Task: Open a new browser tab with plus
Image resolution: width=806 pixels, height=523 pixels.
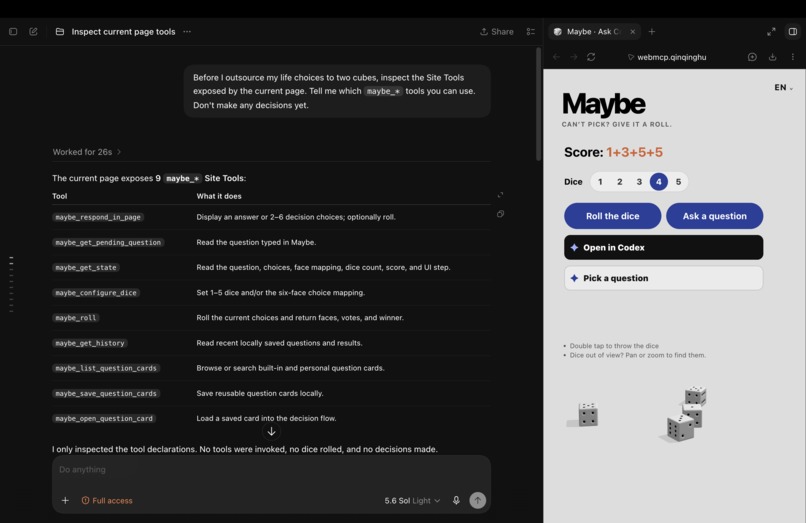Action: (x=652, y=31)
